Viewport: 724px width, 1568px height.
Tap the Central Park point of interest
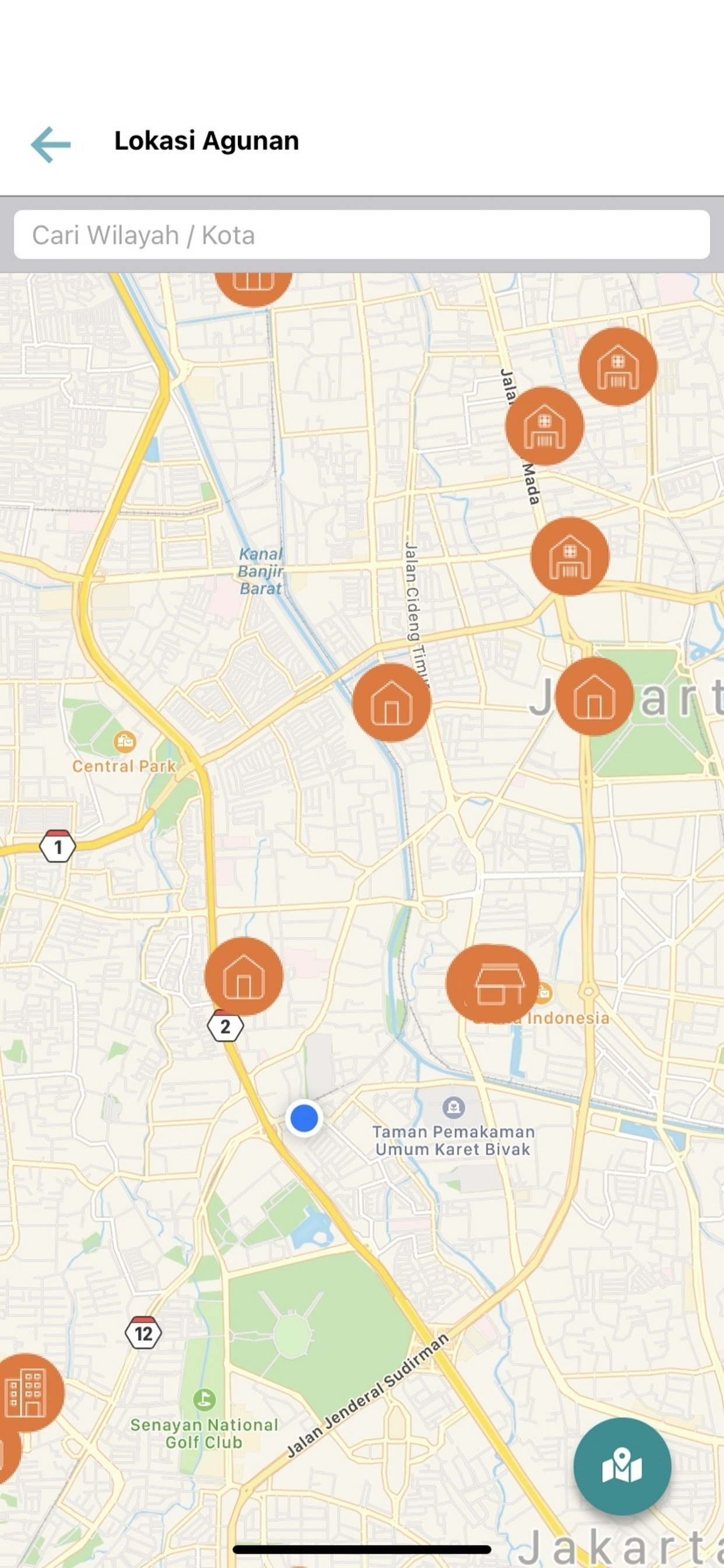[125, 742]
